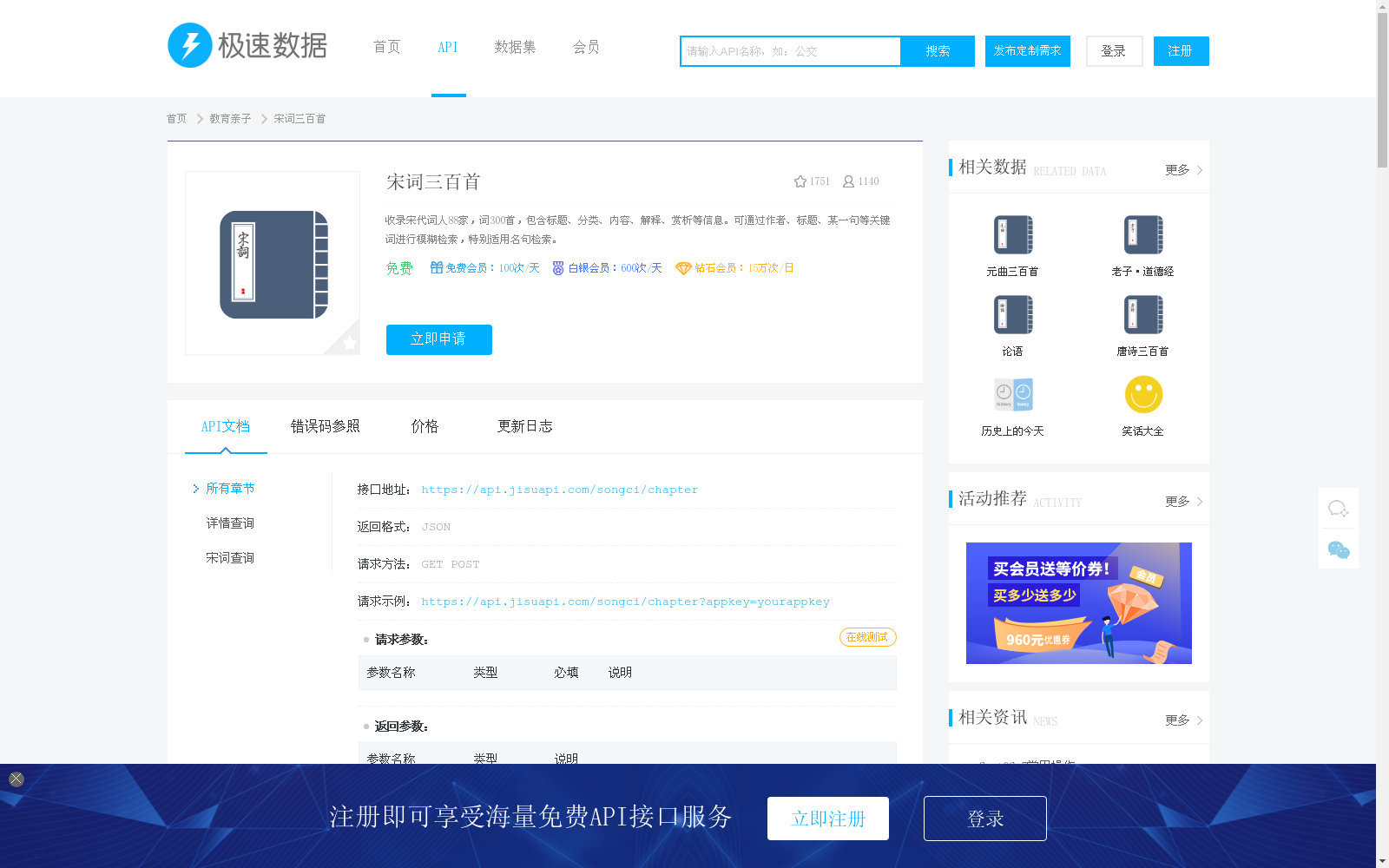
Task: Click 在线测试 button
Action: click(868, 637)
